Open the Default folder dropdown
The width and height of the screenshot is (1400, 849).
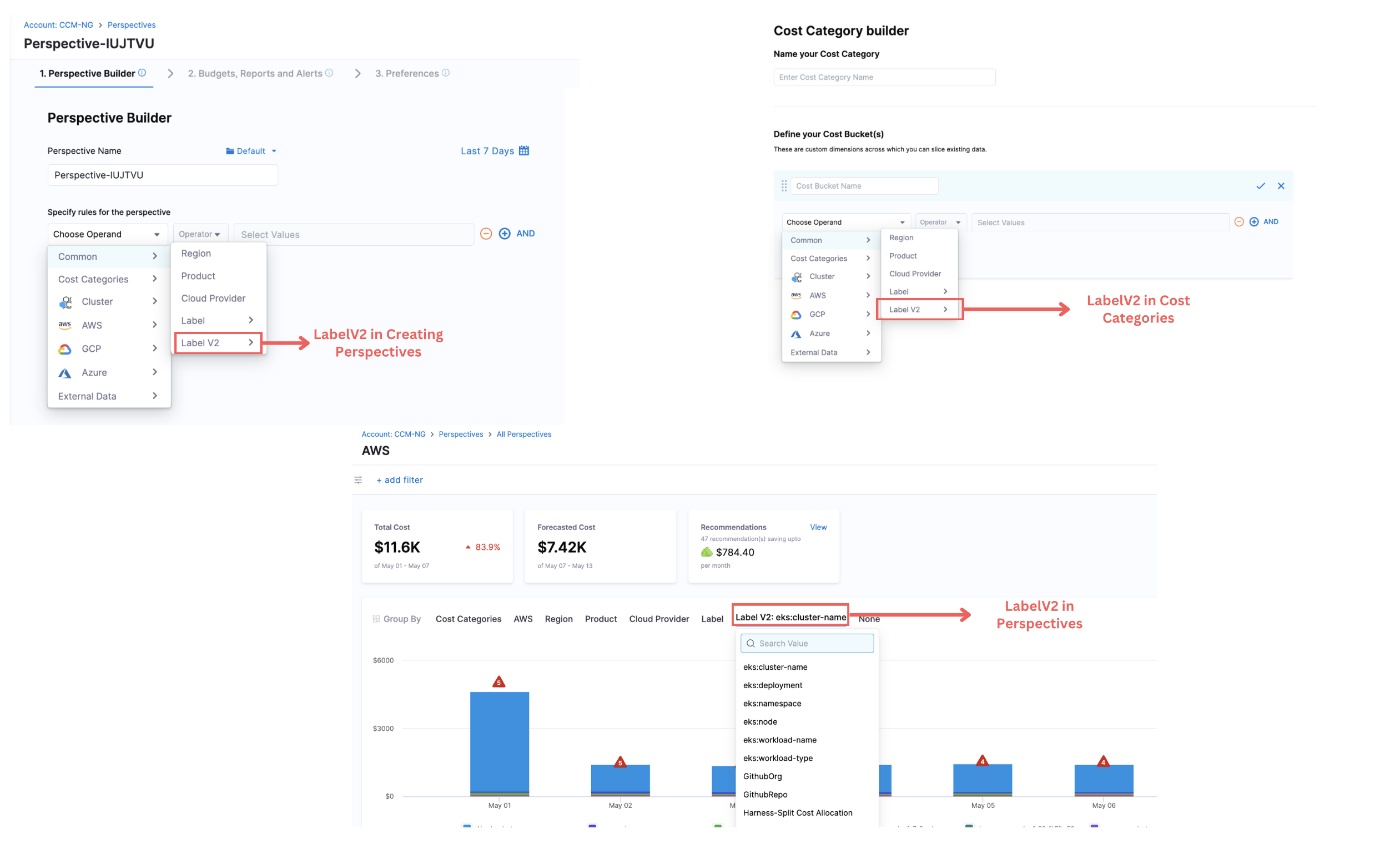[250, 151]
